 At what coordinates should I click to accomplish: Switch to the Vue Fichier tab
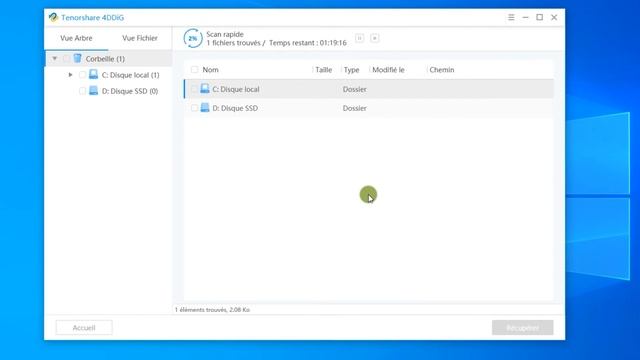pyautogui.click(x=140, y=38)
